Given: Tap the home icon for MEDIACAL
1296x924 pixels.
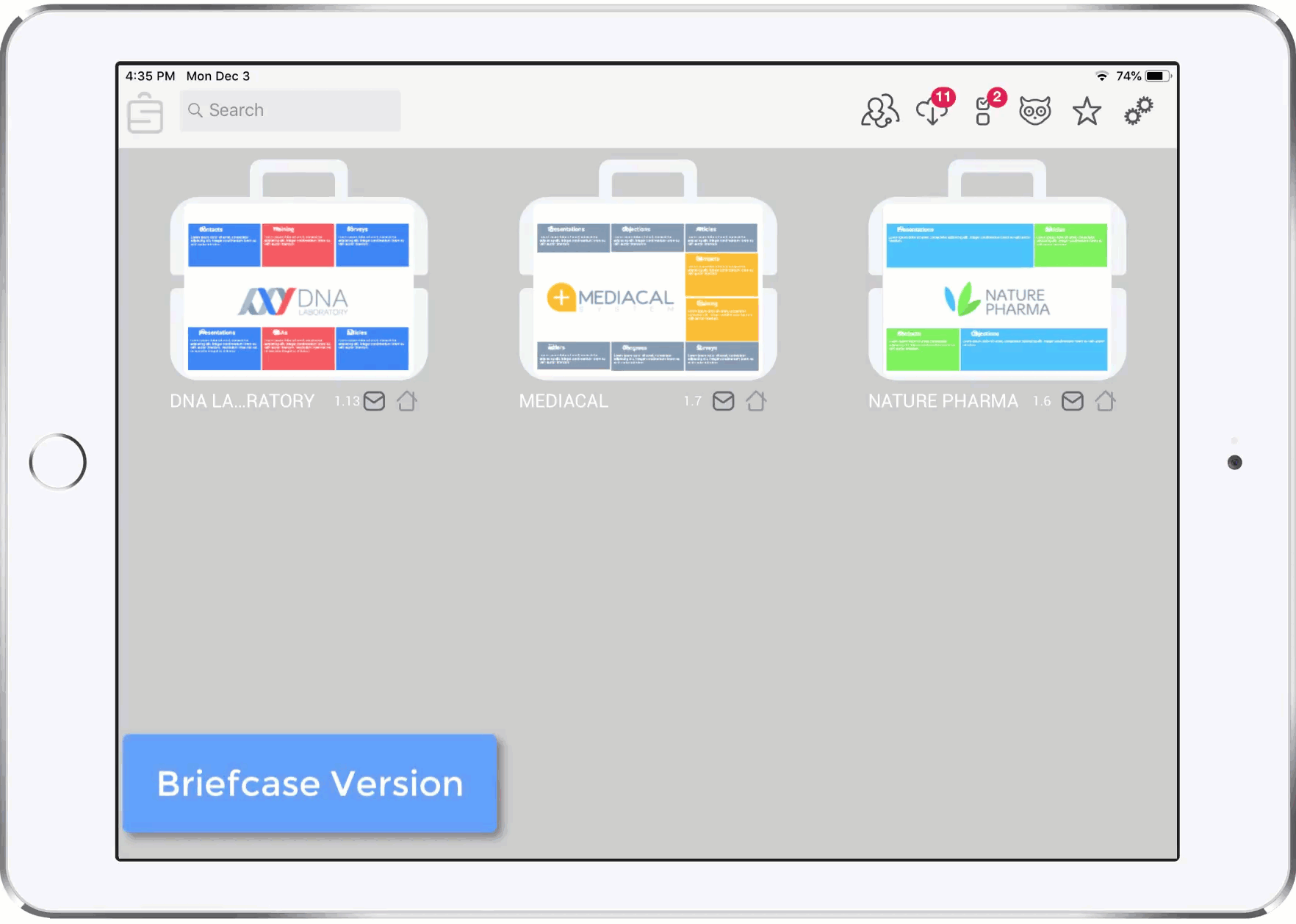Looking at the screenshot, I should [756, 401].
